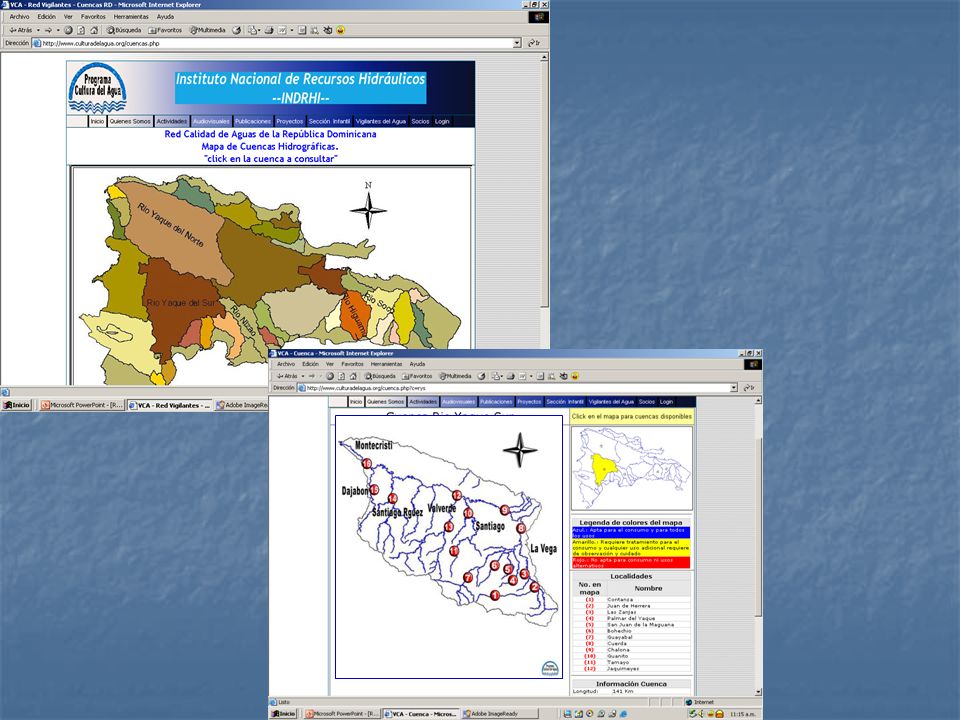The width and height of the screenshot is (960, 720).
Task: Click Inicio Start button on bottom taskbar
Action: pos(282,714)
